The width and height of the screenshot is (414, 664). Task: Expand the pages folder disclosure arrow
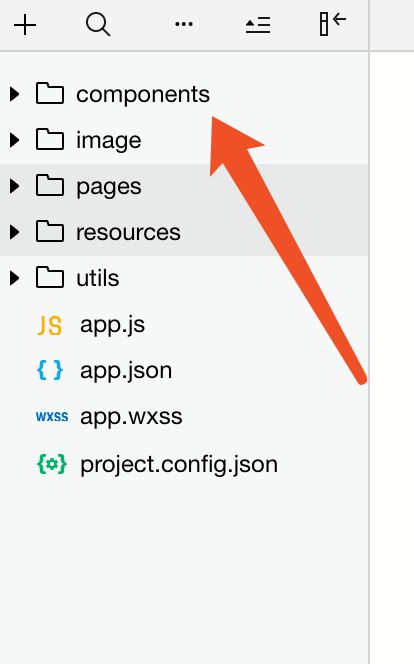pyautogui.click(x=14, y=186)
